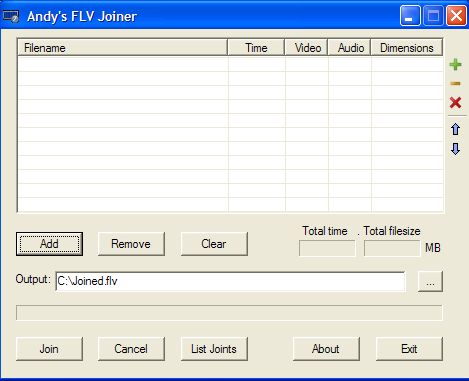This screenshot has height=381, width=469.
Task: Open the List Joints dialog
Action: point(214,349)
